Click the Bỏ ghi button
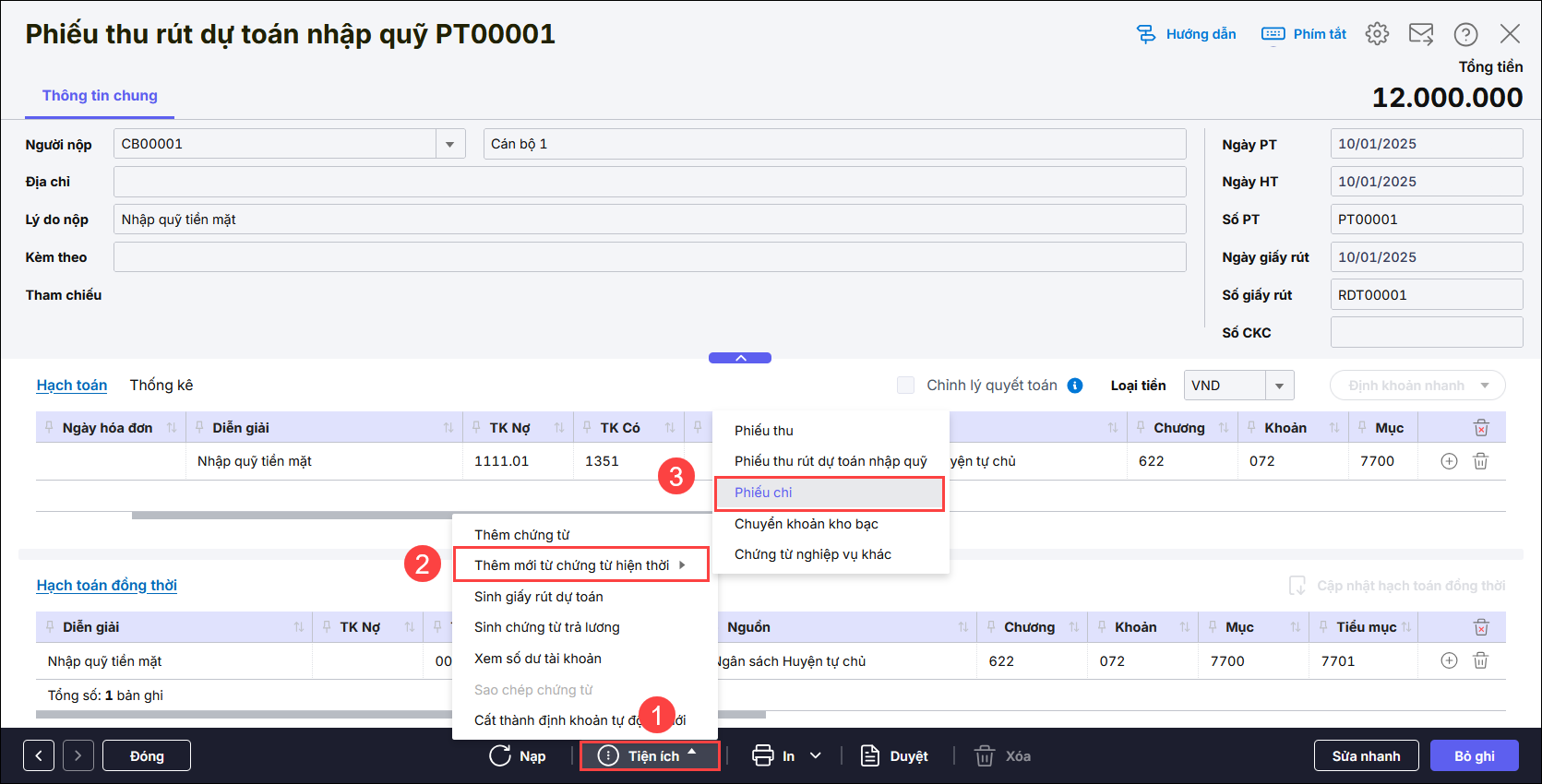Screen dimensions: 1542x784 (1475, 755)
